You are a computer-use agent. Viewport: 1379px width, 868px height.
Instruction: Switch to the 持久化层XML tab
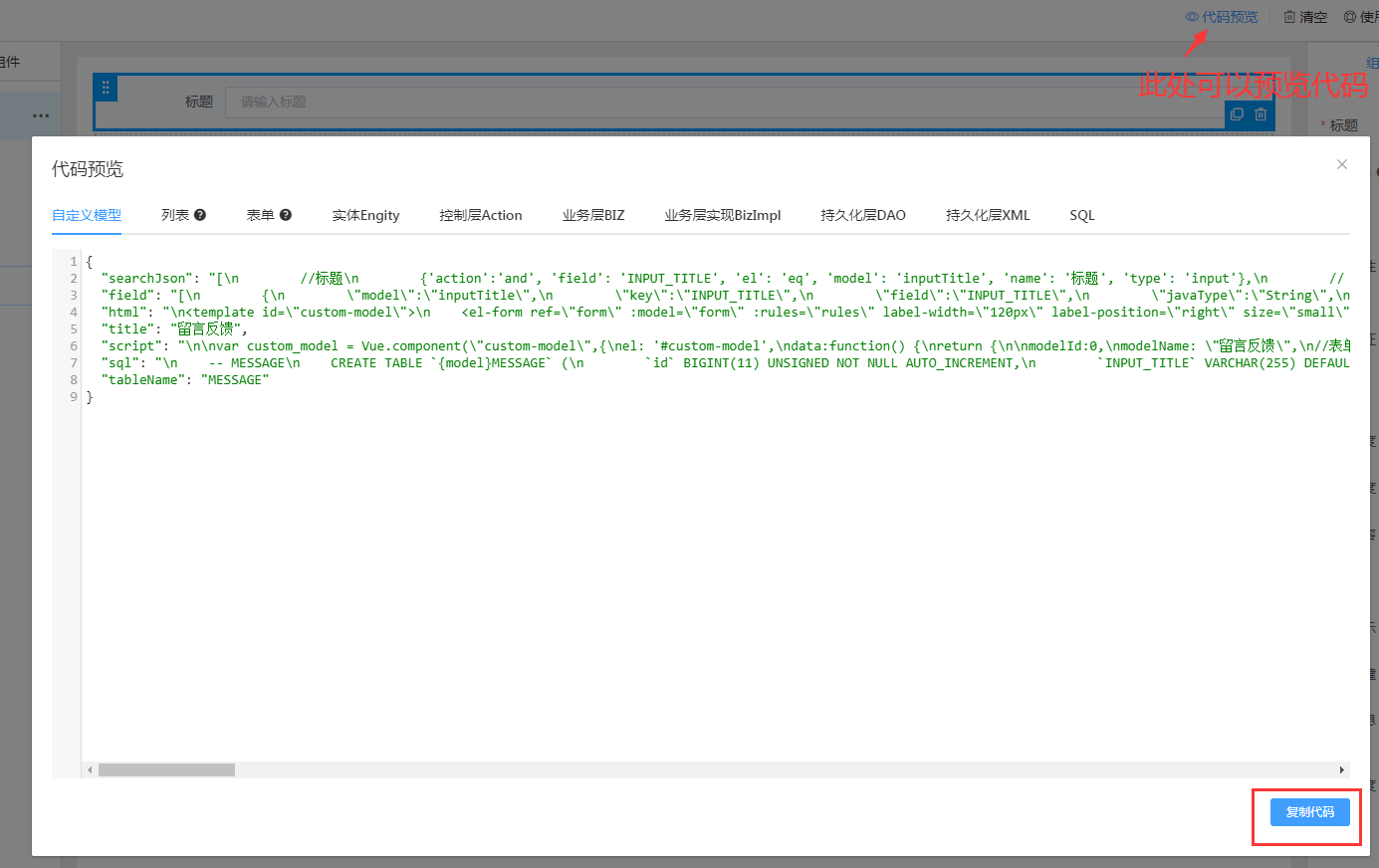click(x=988, y=215)
